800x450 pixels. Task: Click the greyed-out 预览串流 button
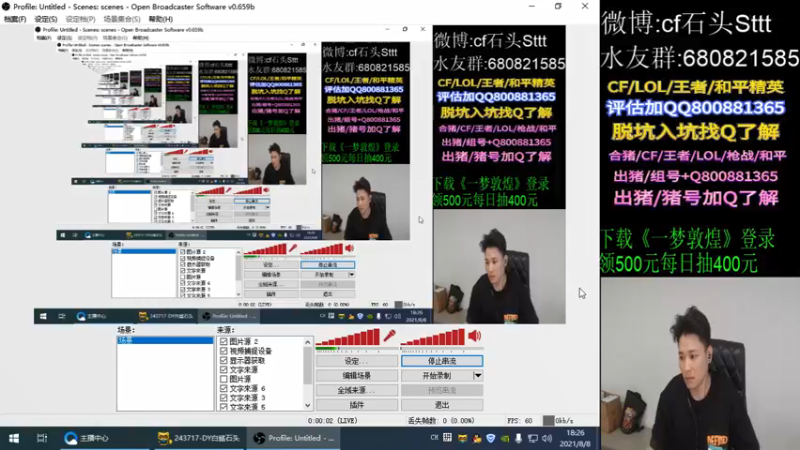click(x=442, y=390)
